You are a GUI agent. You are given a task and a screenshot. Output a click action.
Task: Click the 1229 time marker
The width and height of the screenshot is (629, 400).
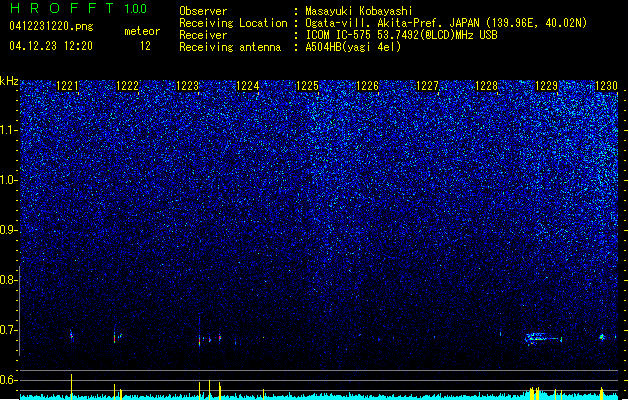click(x=547, y=86)
